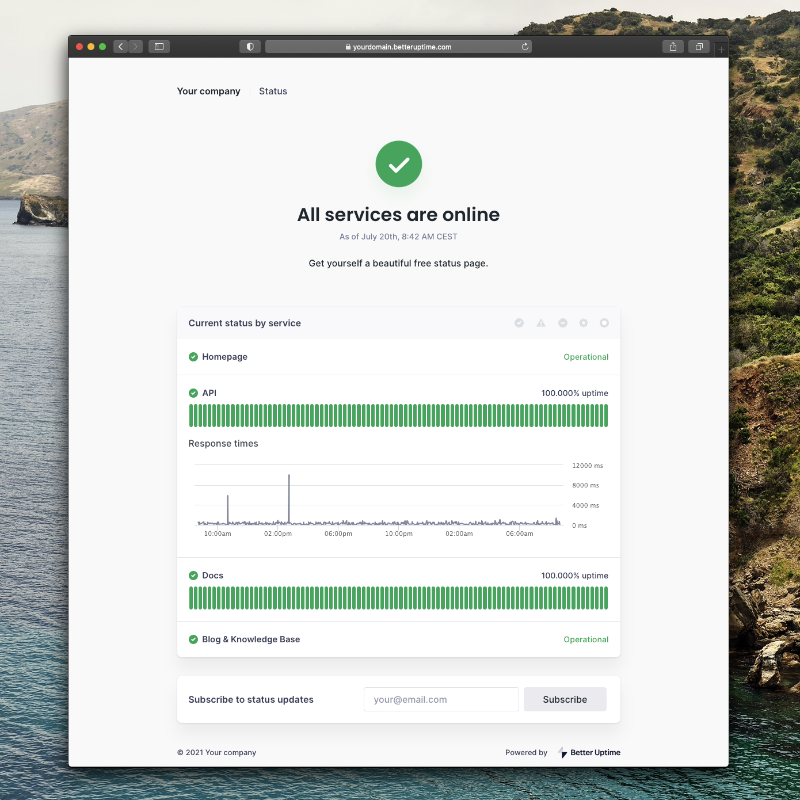Click the 06:00pm label on chart axis
800x800 pixels.
(x=338, y=534)
